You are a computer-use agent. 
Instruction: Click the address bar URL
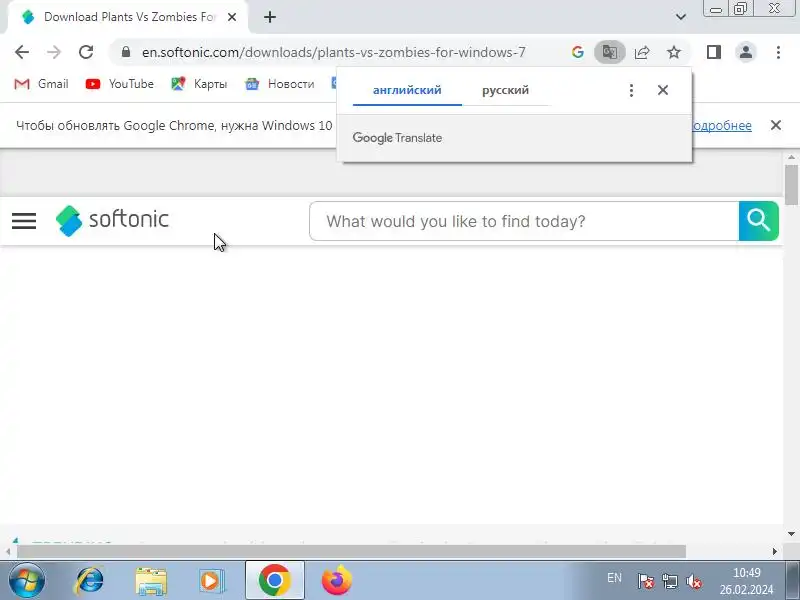[334, 52]
